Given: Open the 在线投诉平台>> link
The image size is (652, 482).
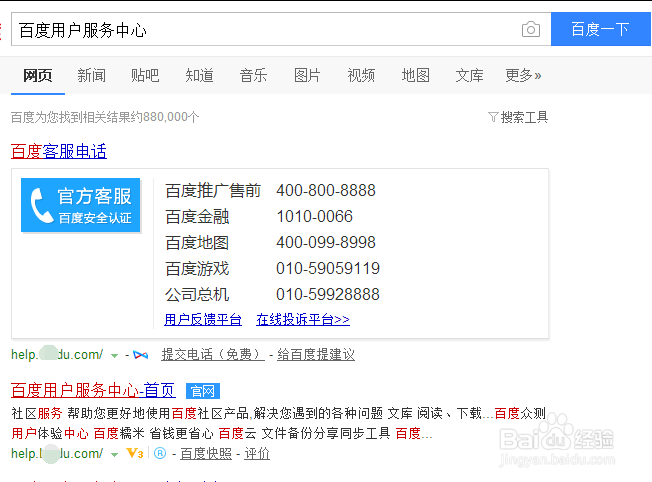Looking at the screenshot, I should click(303, 319).
